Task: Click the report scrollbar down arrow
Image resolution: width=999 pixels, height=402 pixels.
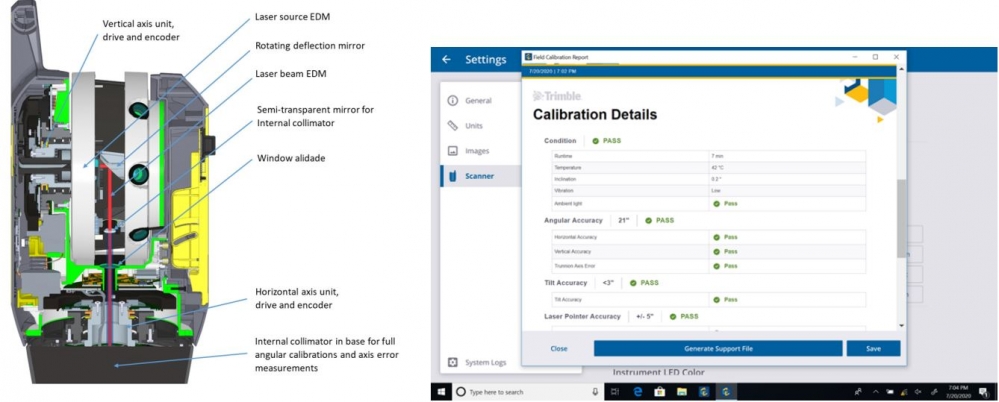Action: [x=900, y=326]
